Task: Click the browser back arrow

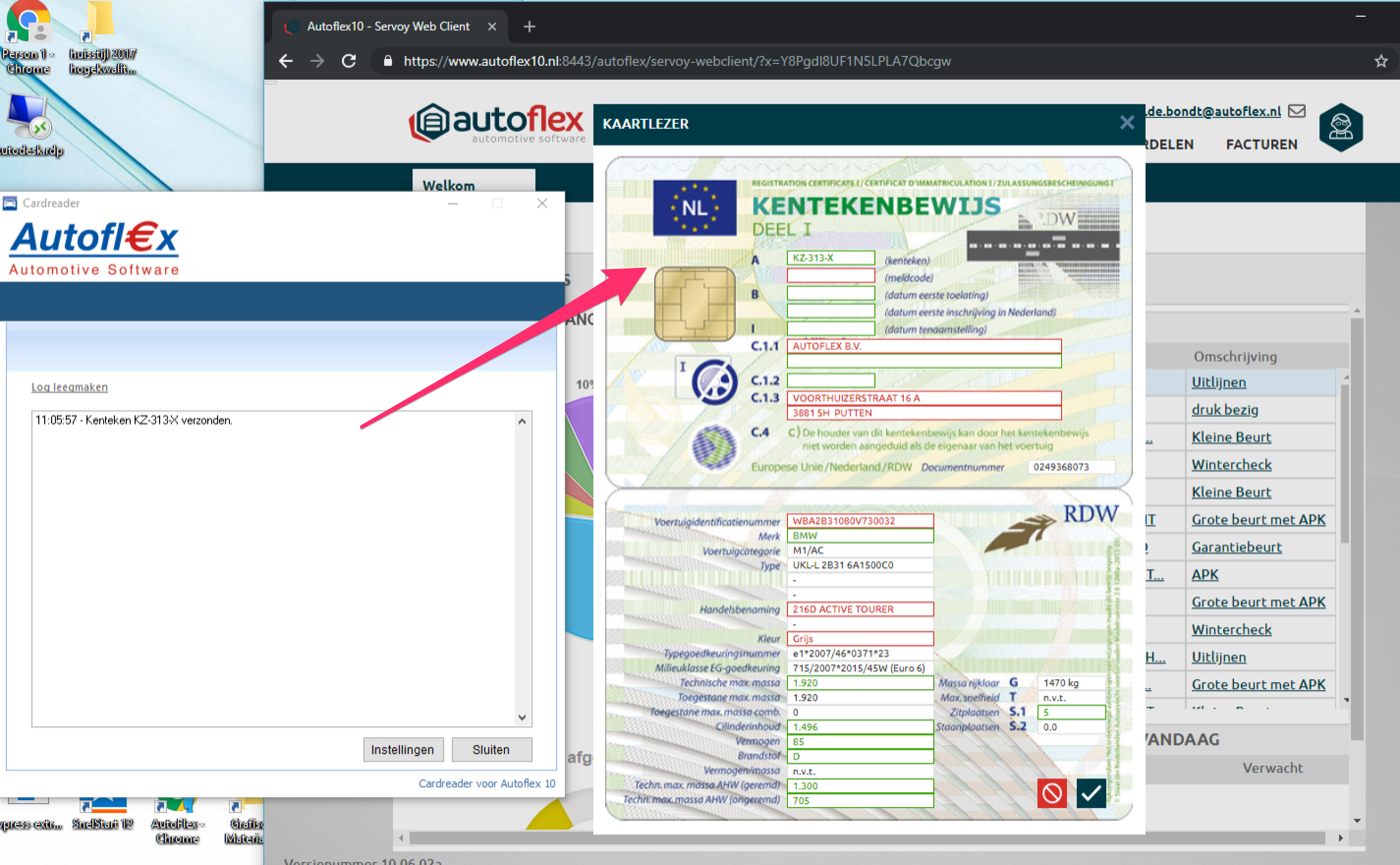Action: 286,61
